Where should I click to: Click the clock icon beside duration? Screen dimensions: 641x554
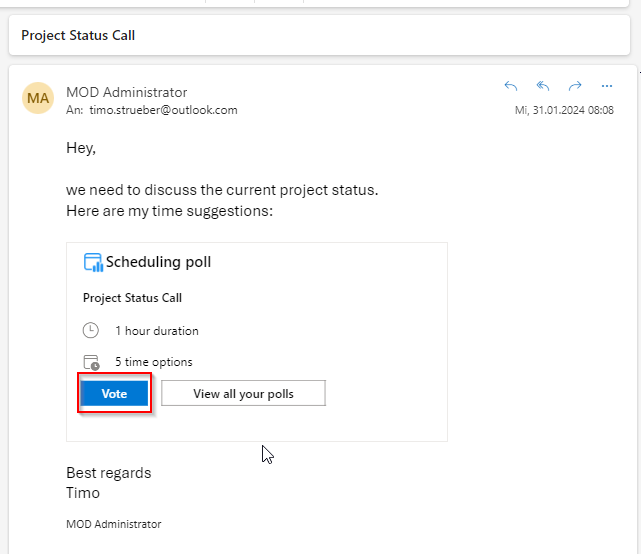tap(91, 330)
